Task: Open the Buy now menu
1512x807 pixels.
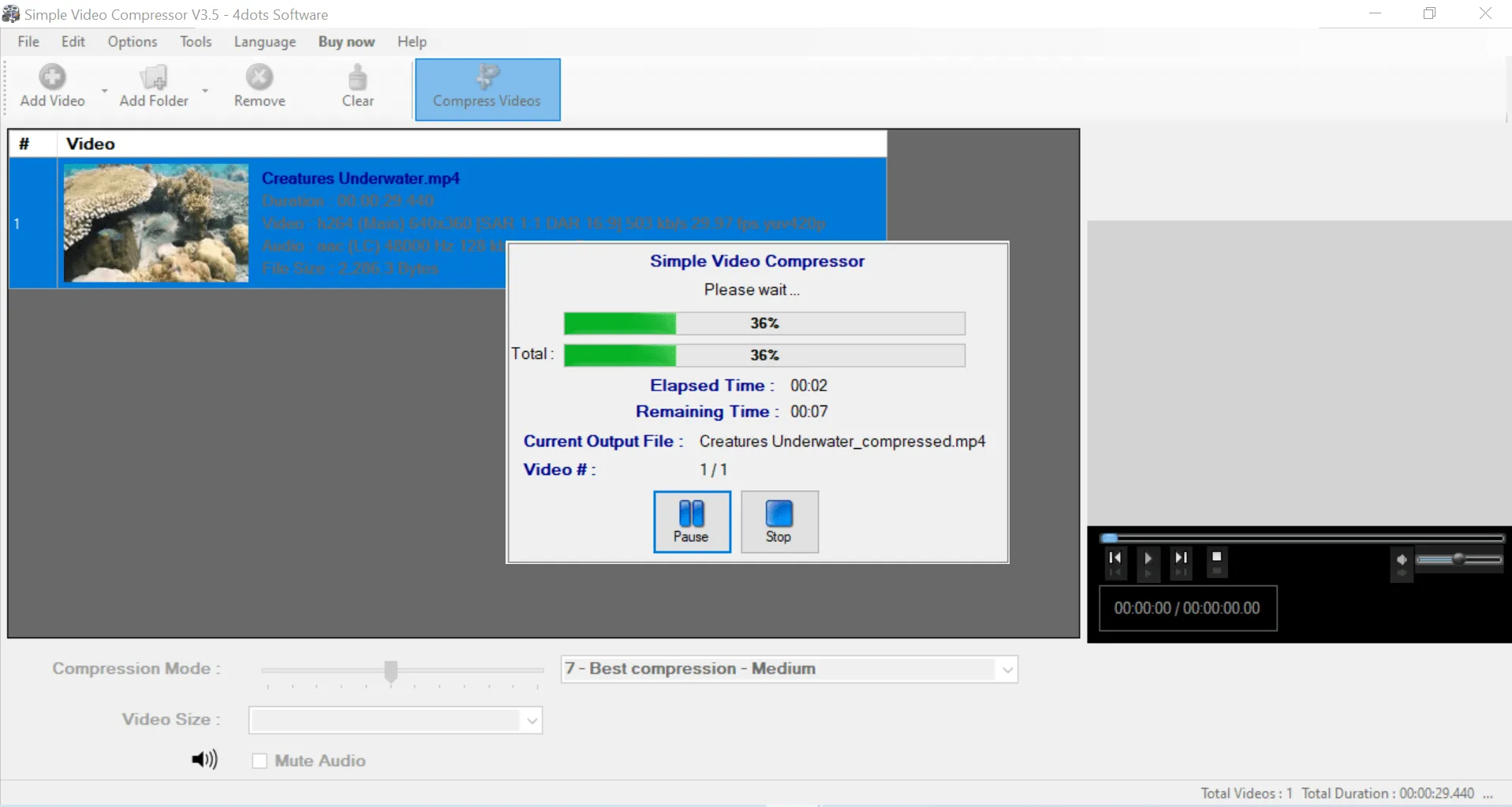Action: tap(346, 42)
